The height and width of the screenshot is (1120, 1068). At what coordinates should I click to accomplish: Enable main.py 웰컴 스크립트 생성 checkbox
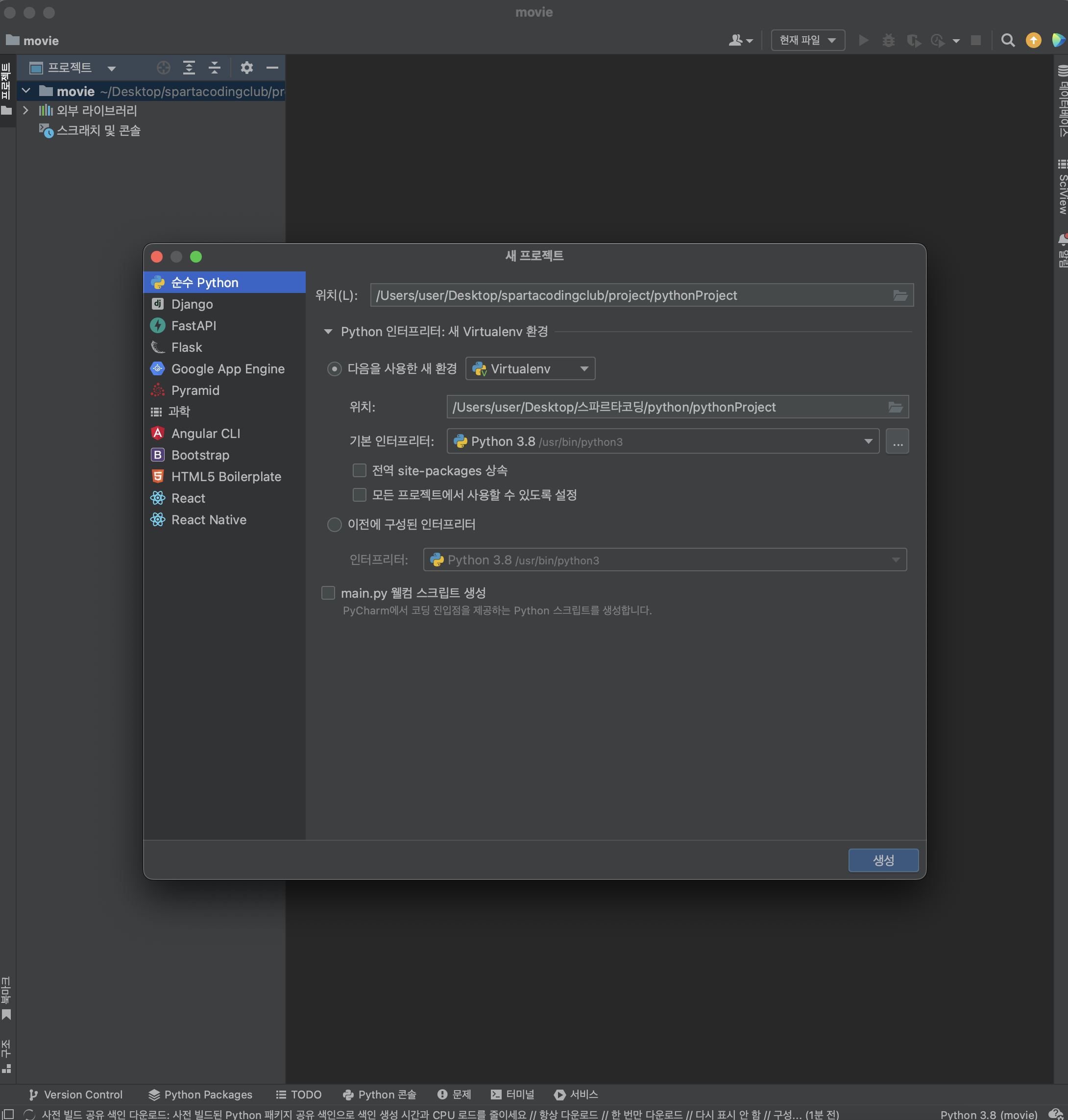328,593
